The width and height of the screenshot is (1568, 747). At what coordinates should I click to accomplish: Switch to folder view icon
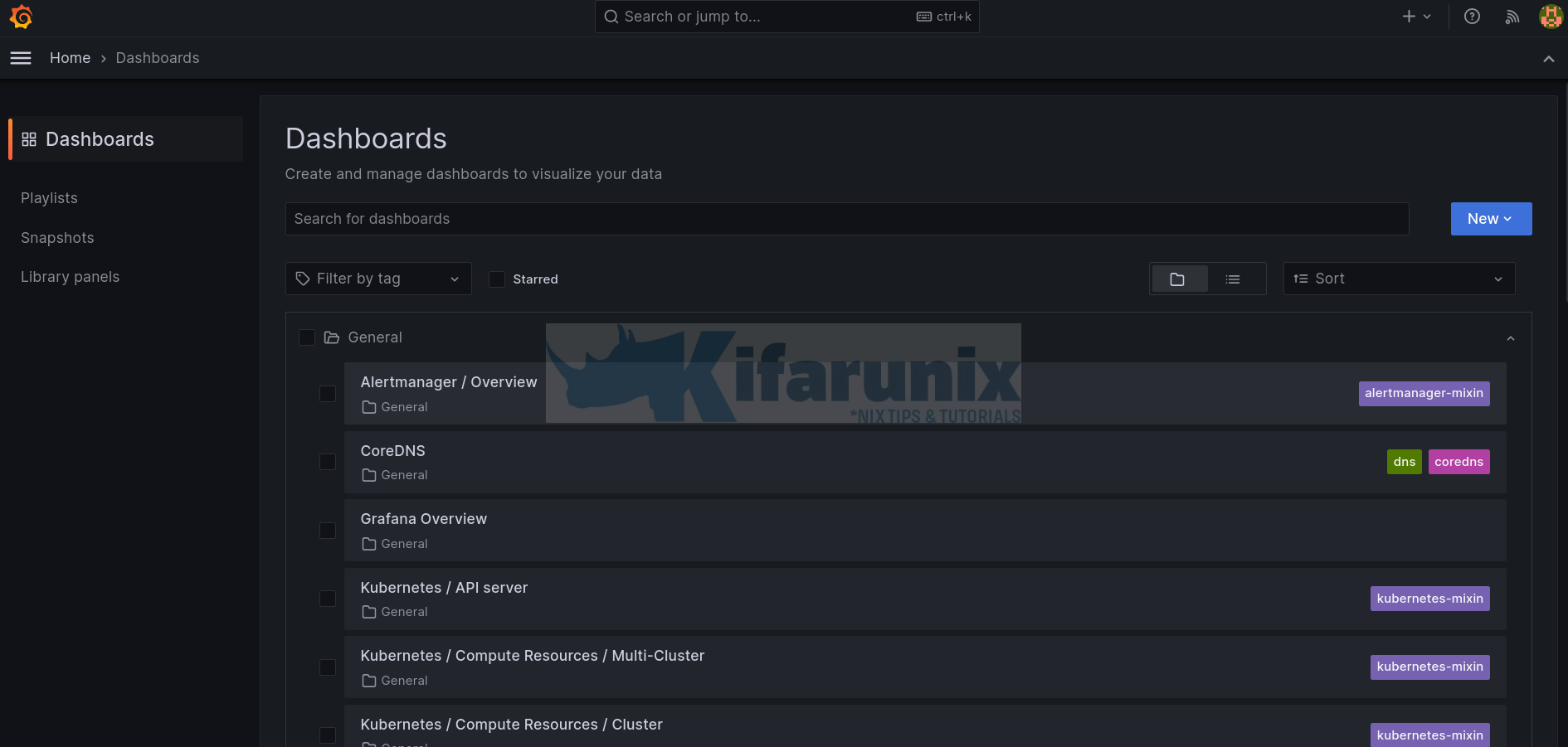point(1177,279)
